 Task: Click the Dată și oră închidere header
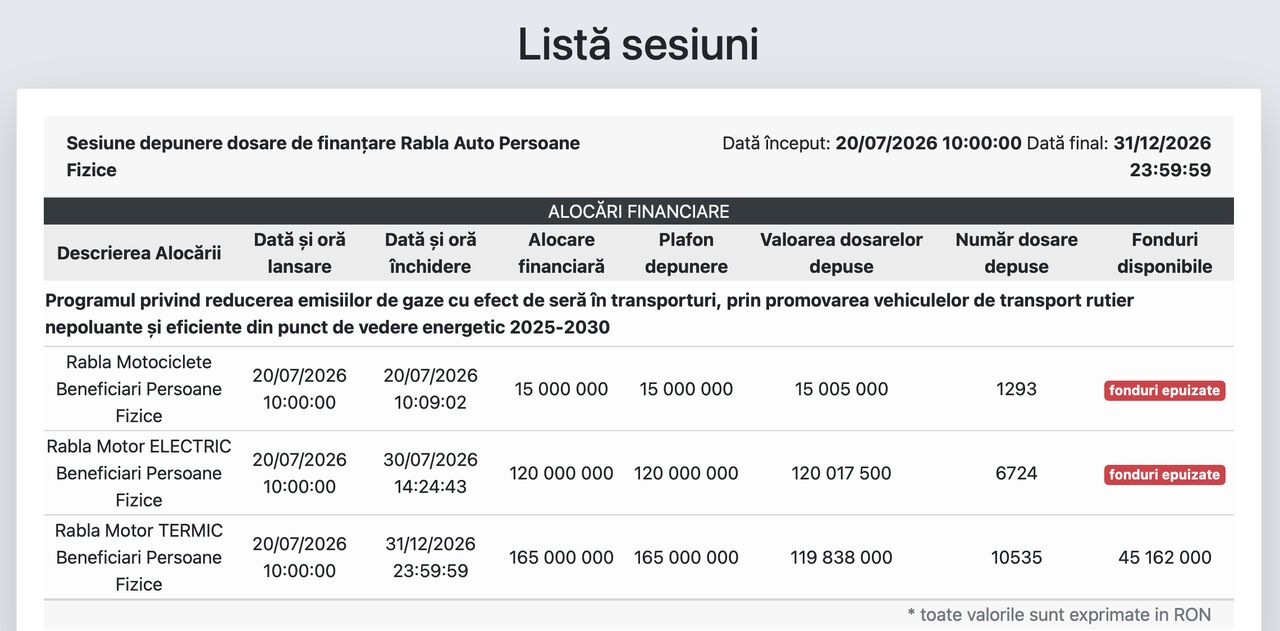coord(431,253)
